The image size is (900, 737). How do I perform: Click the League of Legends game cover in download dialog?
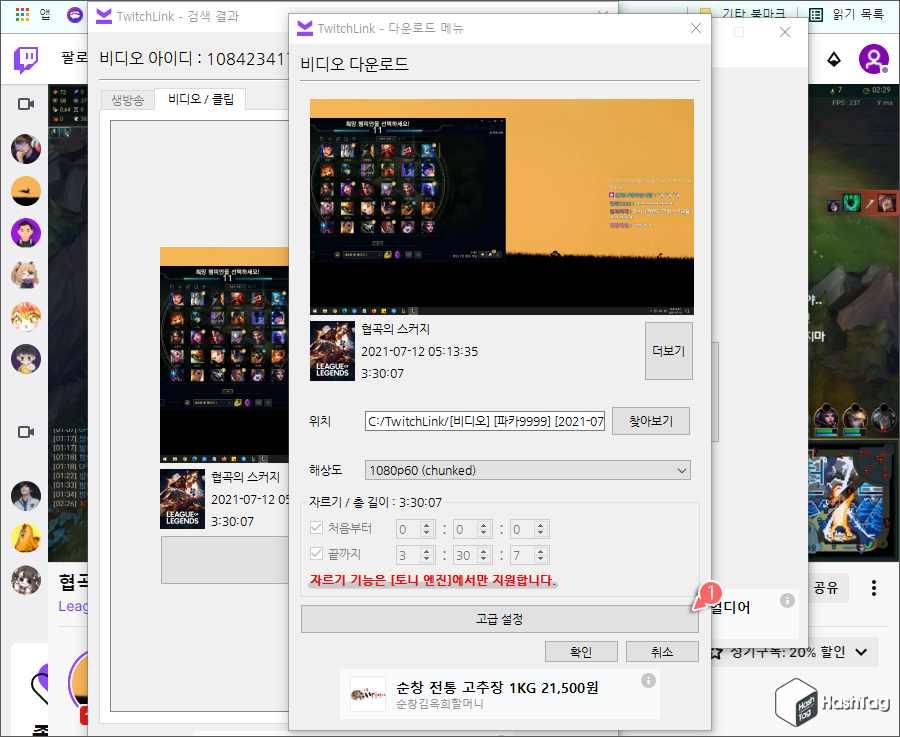point(332,351)
